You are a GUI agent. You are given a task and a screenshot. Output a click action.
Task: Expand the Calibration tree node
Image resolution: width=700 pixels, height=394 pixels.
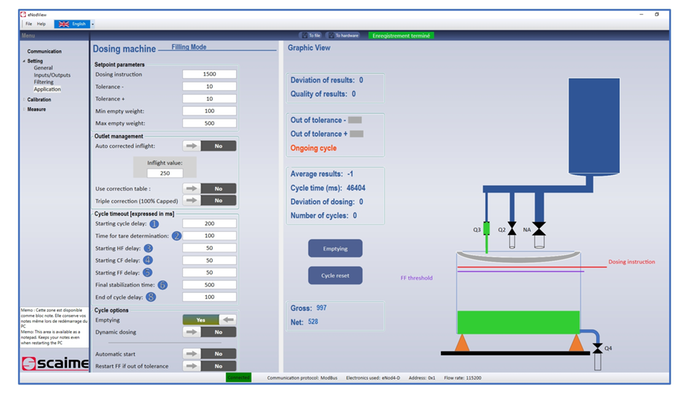[x=24, y=100]
